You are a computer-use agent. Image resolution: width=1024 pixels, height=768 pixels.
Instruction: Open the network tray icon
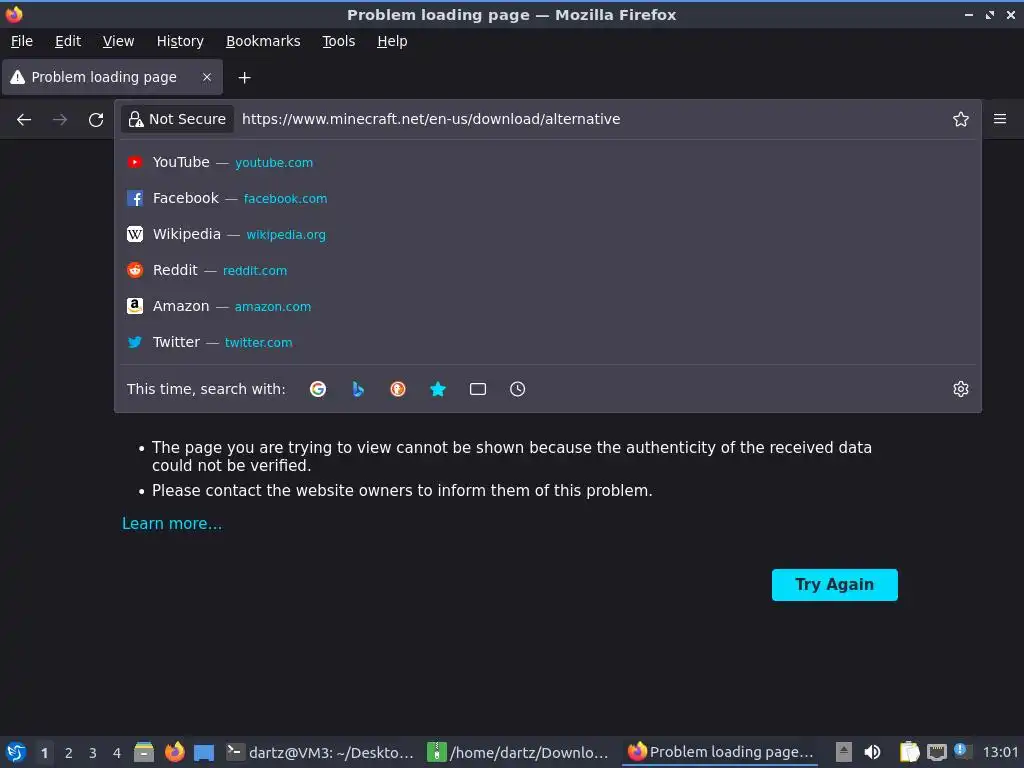click(936, 752)
